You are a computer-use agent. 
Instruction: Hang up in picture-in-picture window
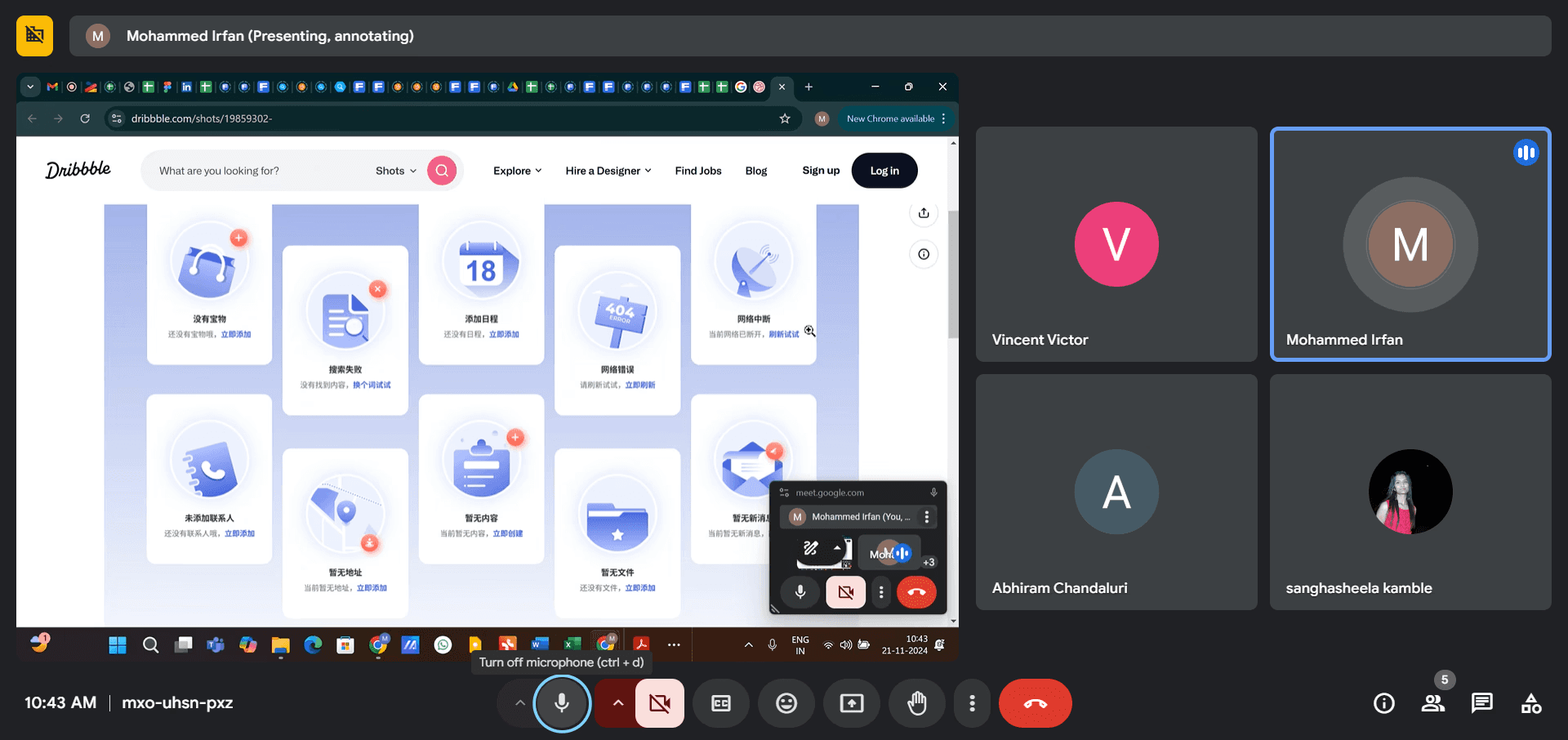pyautogui.click(x=916, y=592)
